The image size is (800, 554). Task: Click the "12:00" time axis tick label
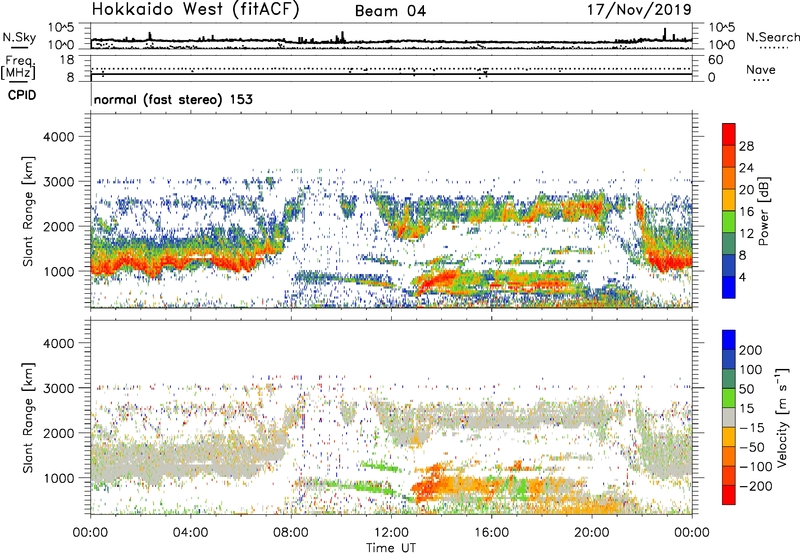point(391,533)
